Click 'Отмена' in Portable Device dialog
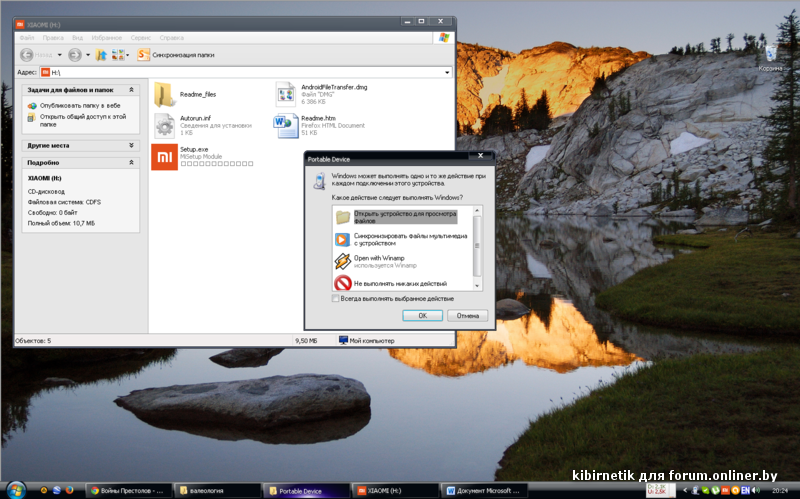 468,315
